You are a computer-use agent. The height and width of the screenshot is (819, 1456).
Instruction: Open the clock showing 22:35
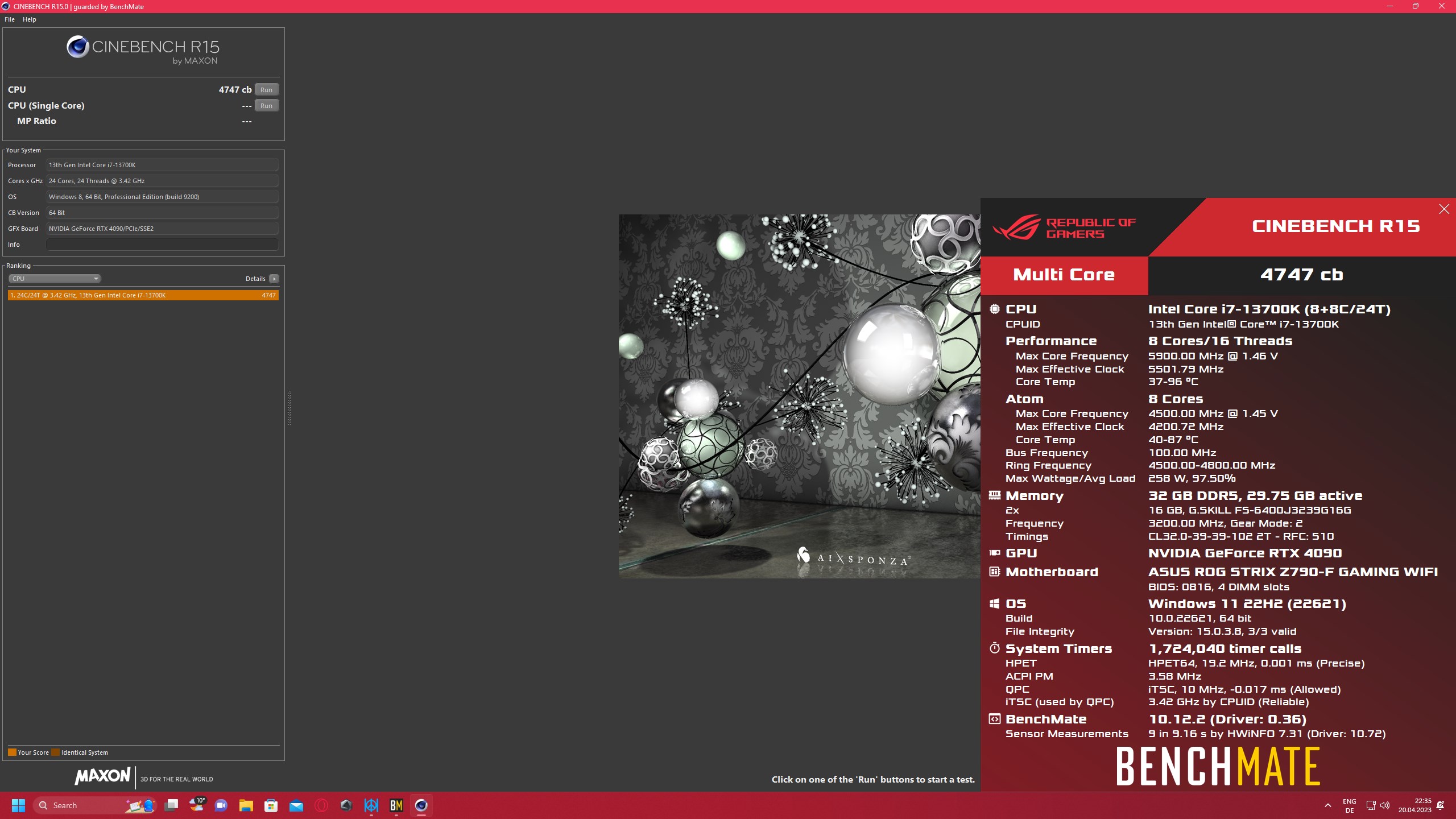[x=1415, y=805]
